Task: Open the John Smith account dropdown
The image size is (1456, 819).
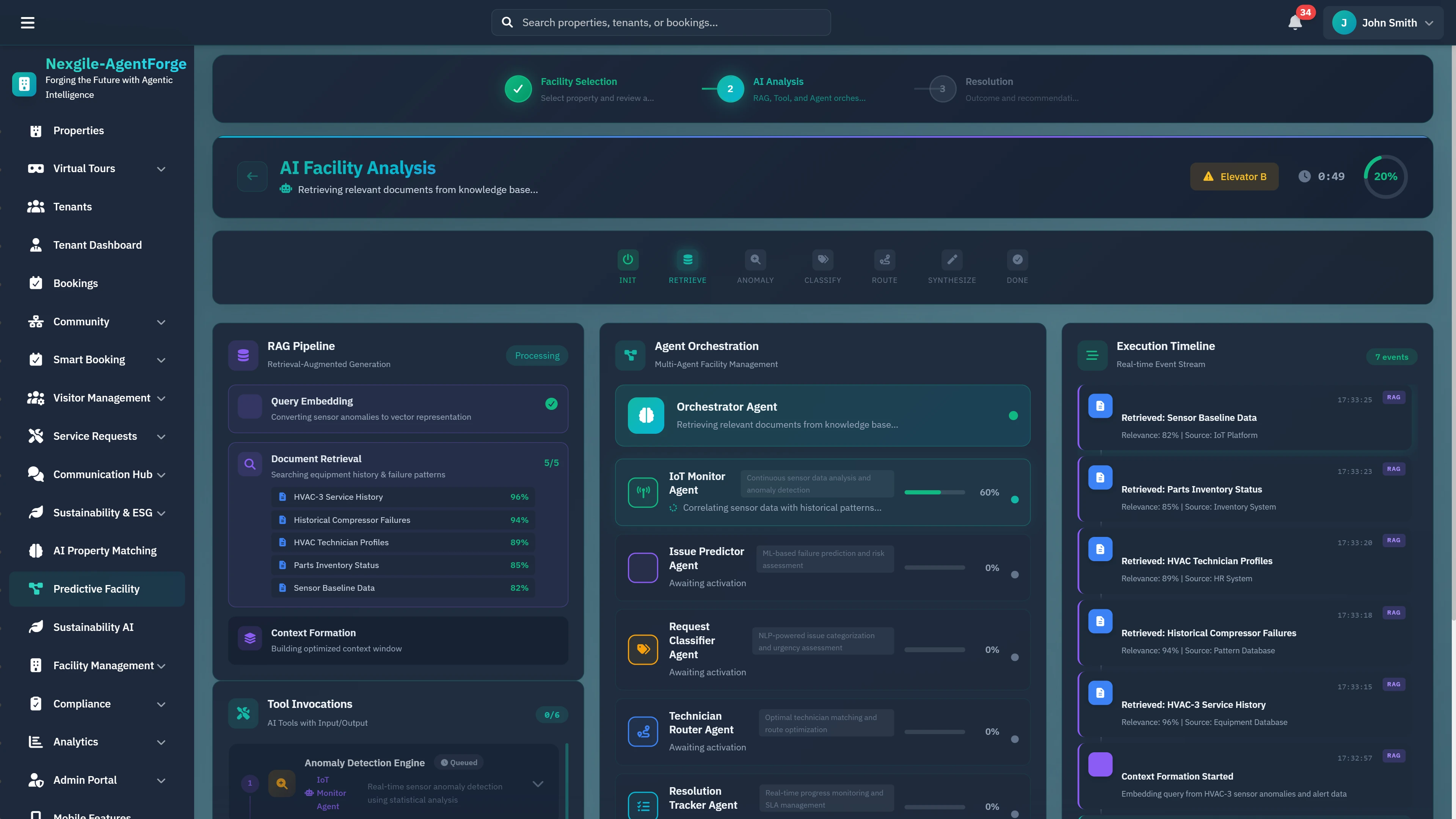Action: (x=1384, y=23)
